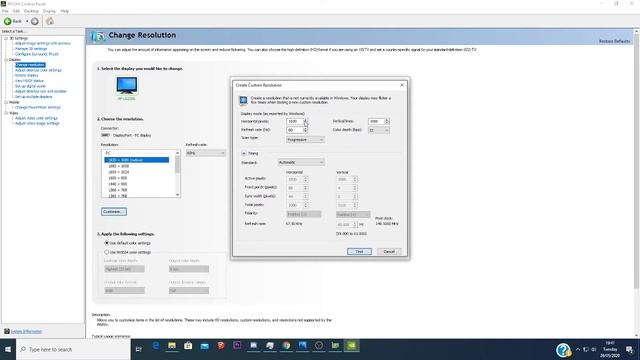640x360 pixels.
Task: Collapse the Timing section toggle
Action: (x=244, y=153)
